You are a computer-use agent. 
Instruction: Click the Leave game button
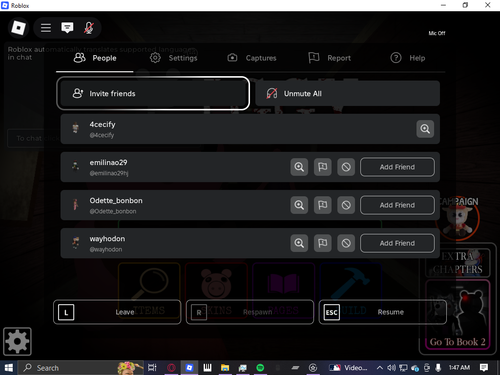click(117, 312)
